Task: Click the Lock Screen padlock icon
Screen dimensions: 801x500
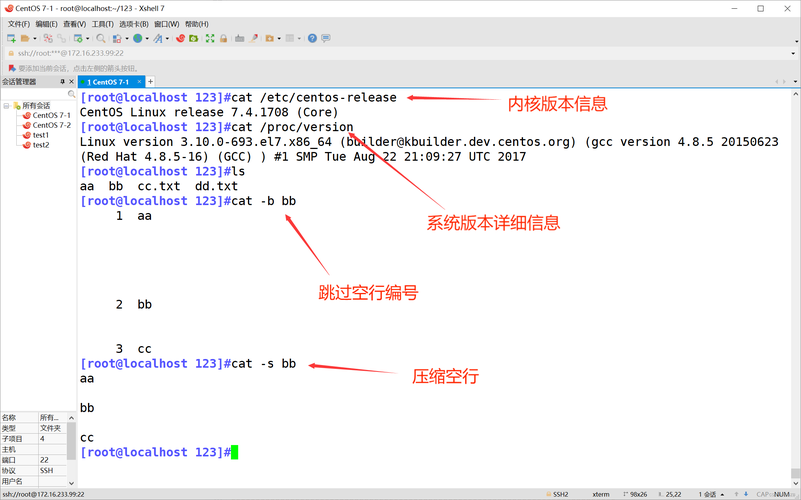Action: click(x=223, y=38)
